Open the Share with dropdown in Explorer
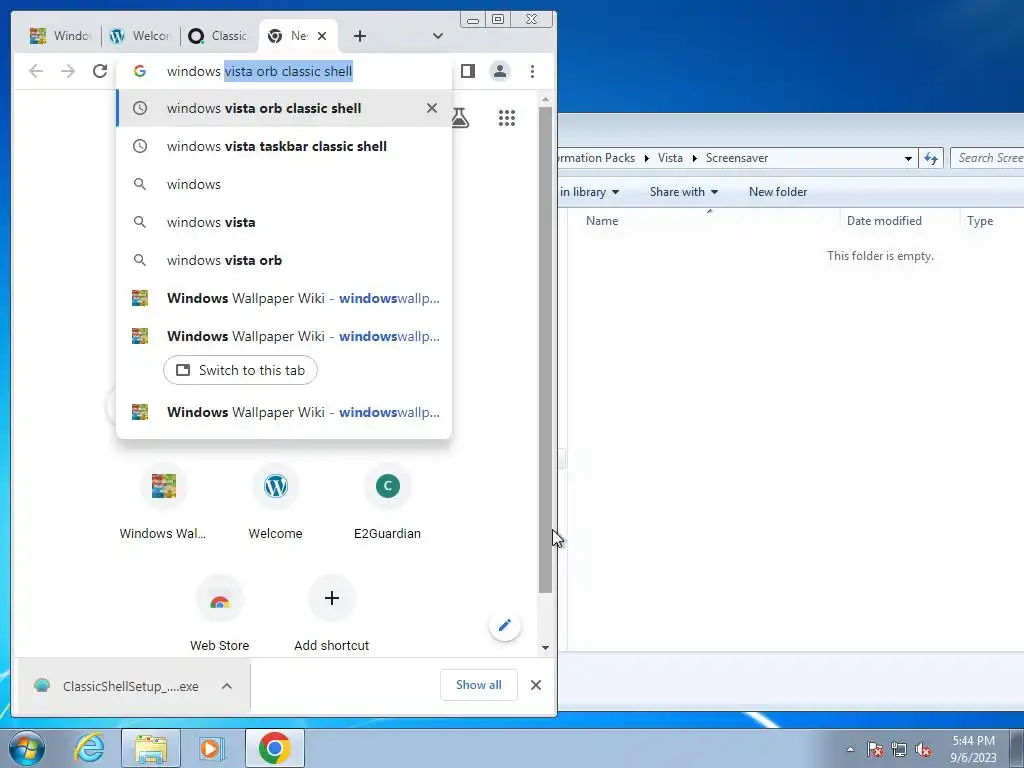This screenshot has width=1024, height=768. coord(684,192)
